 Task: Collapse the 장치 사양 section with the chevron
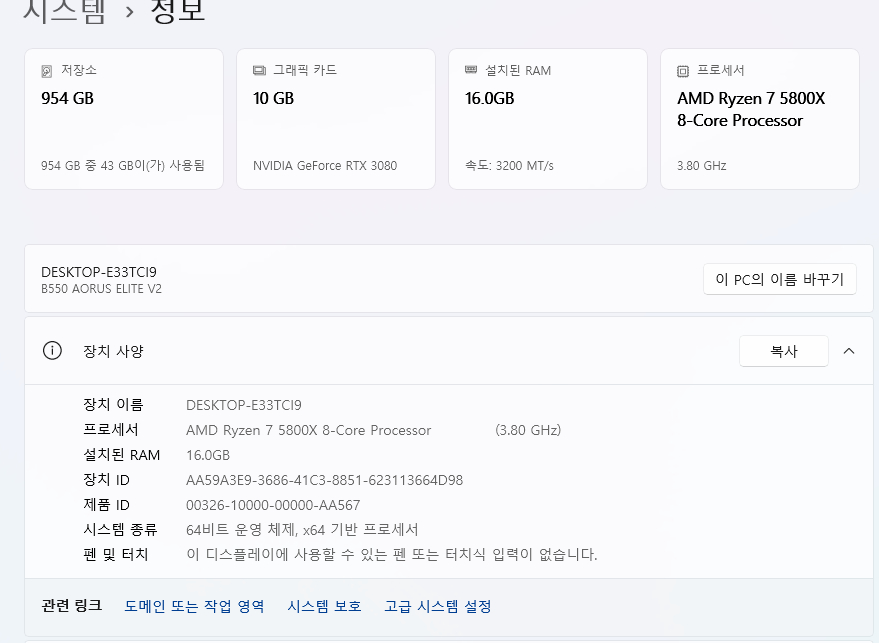tap(849, 351)
